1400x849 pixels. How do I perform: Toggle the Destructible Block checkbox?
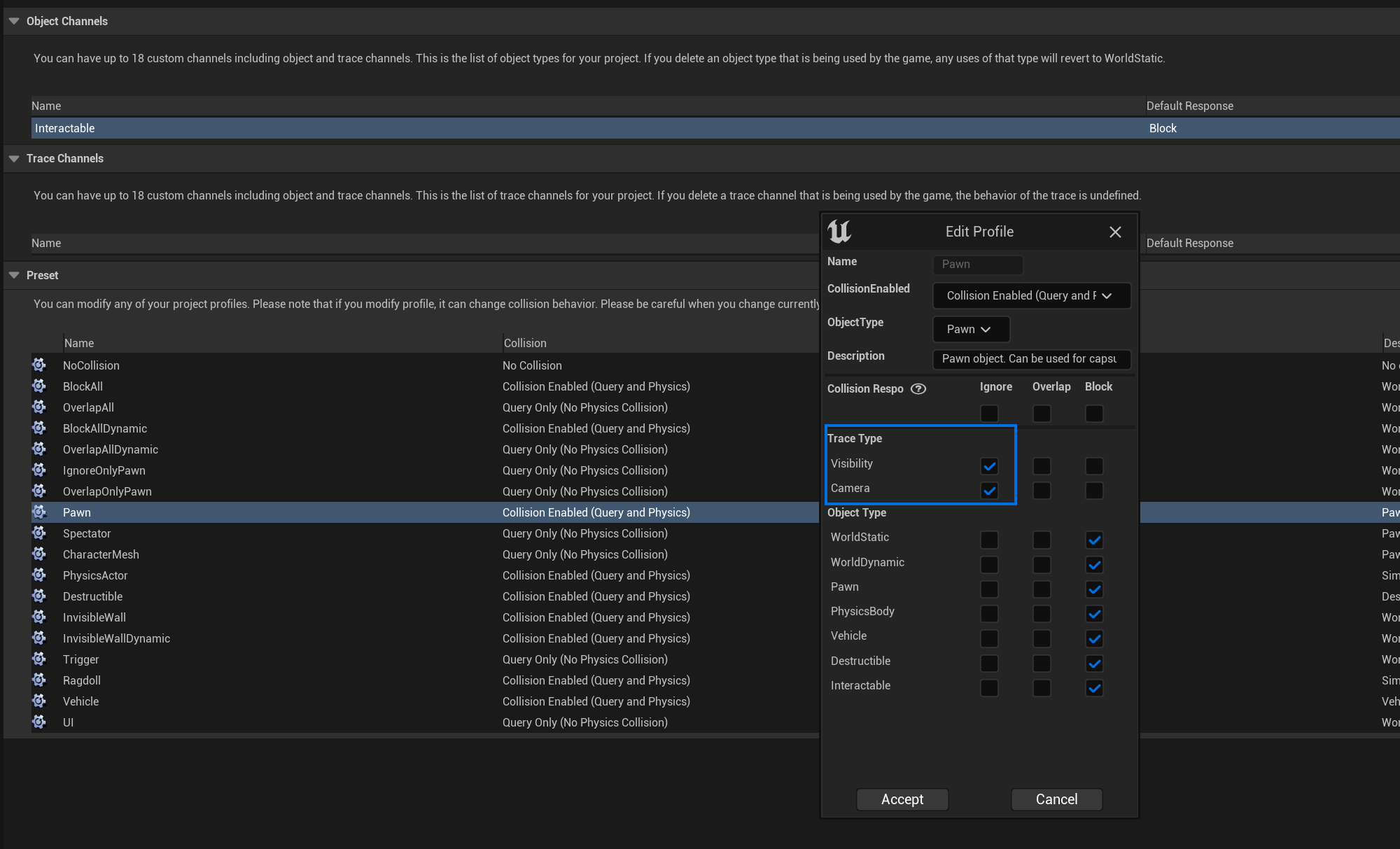point(1094,664)
